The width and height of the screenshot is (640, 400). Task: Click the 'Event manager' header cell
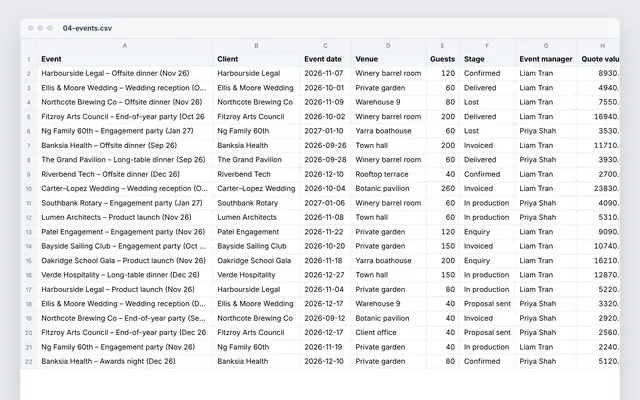(546, 59)
